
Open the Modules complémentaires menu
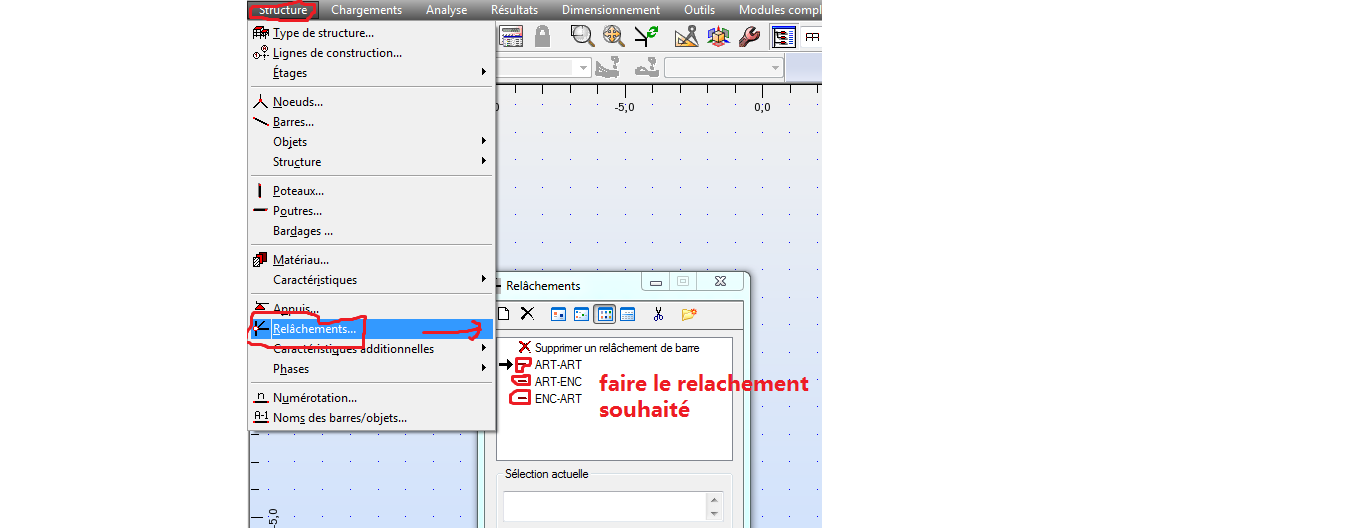(x=779, y=10)
